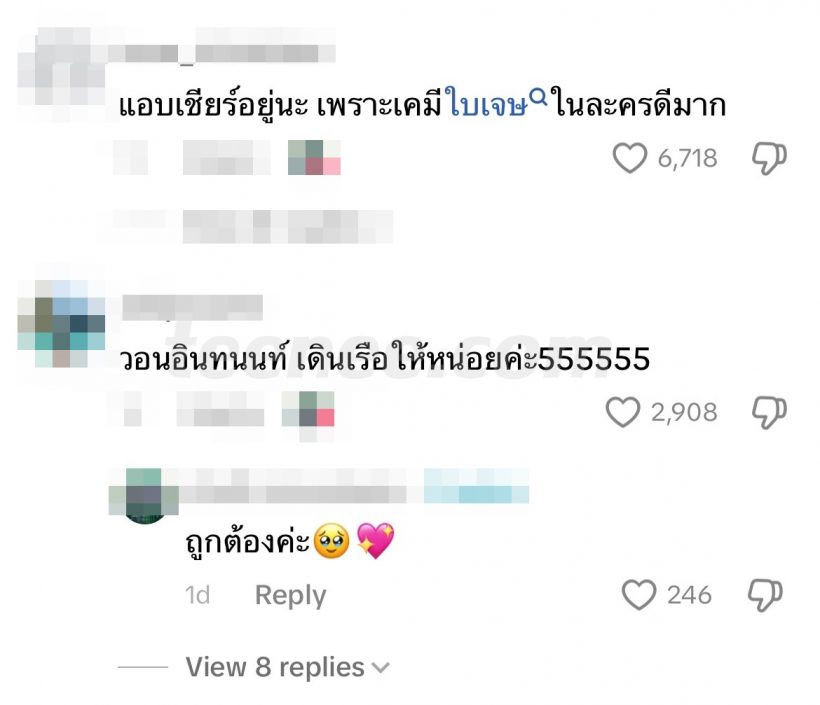Open the blurred replies row under the ใบเจษ comment
Screen dimensions: 820x705
253,226
